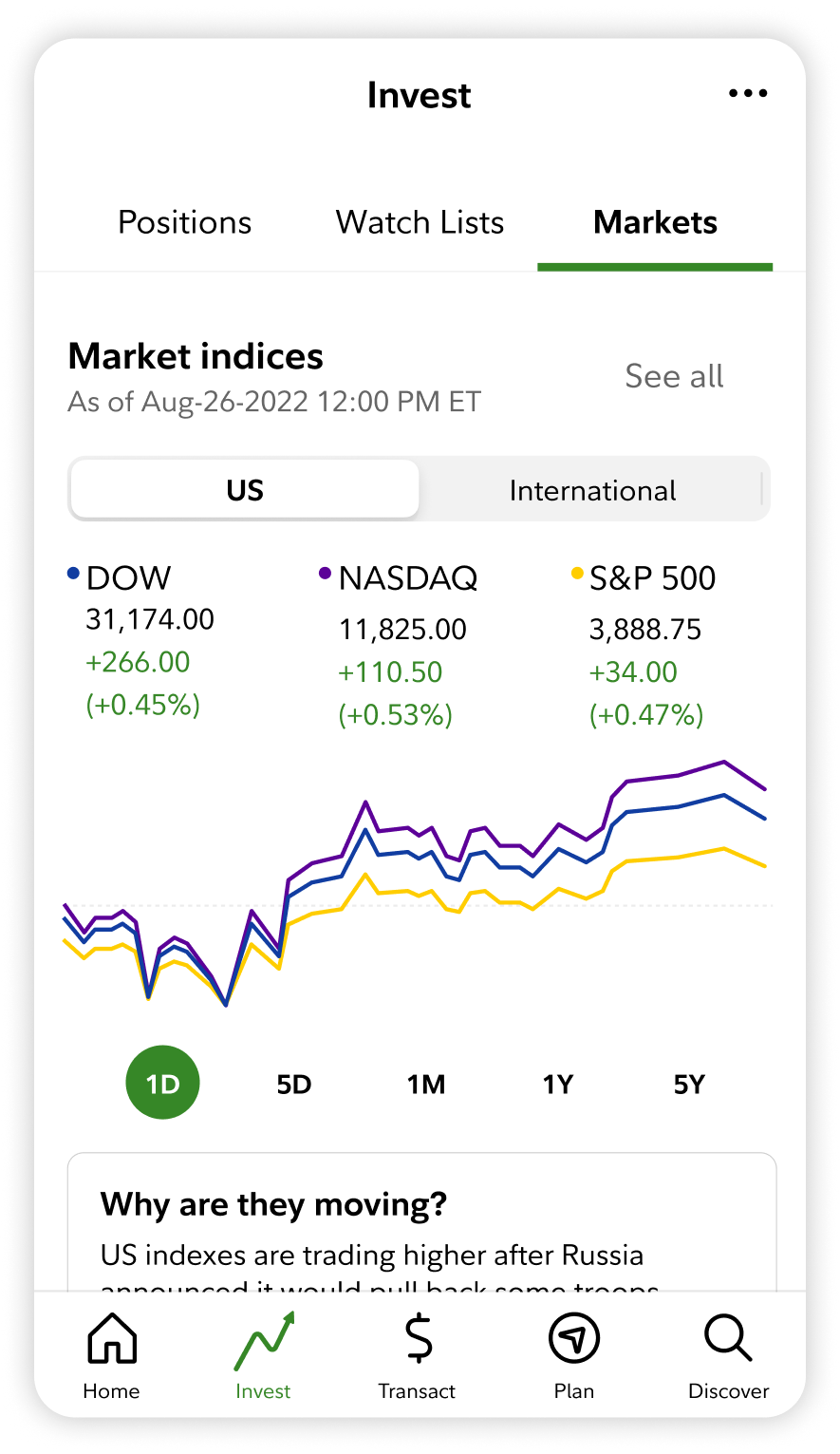Tap the Home house icon

(x=112, y=1338)
